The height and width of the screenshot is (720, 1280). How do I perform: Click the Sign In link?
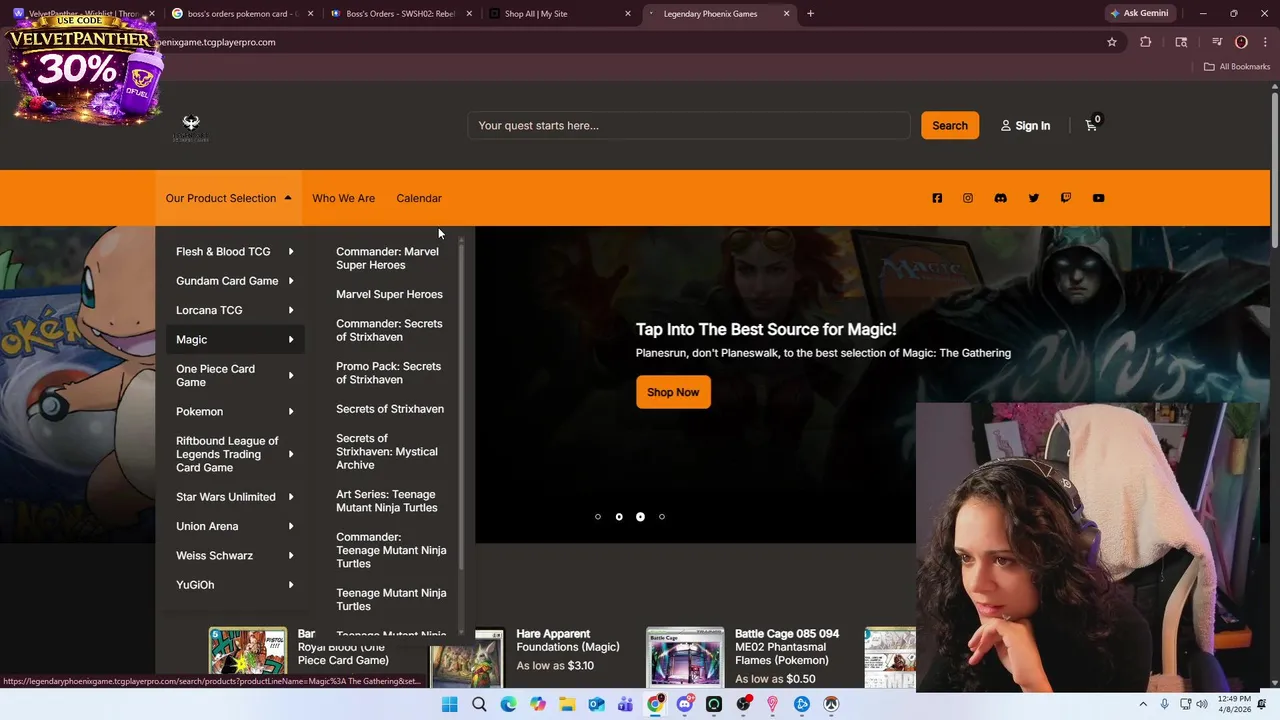[x=1025, y=126]
